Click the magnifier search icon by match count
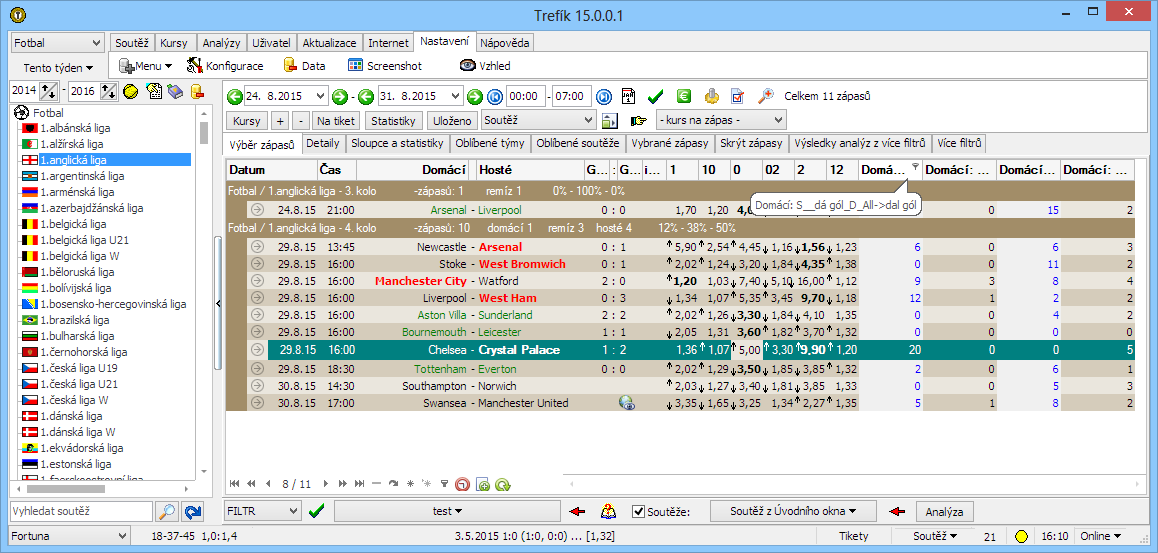Image resolution: width=1158 pixels, height=553 pixels. [765, 97]
